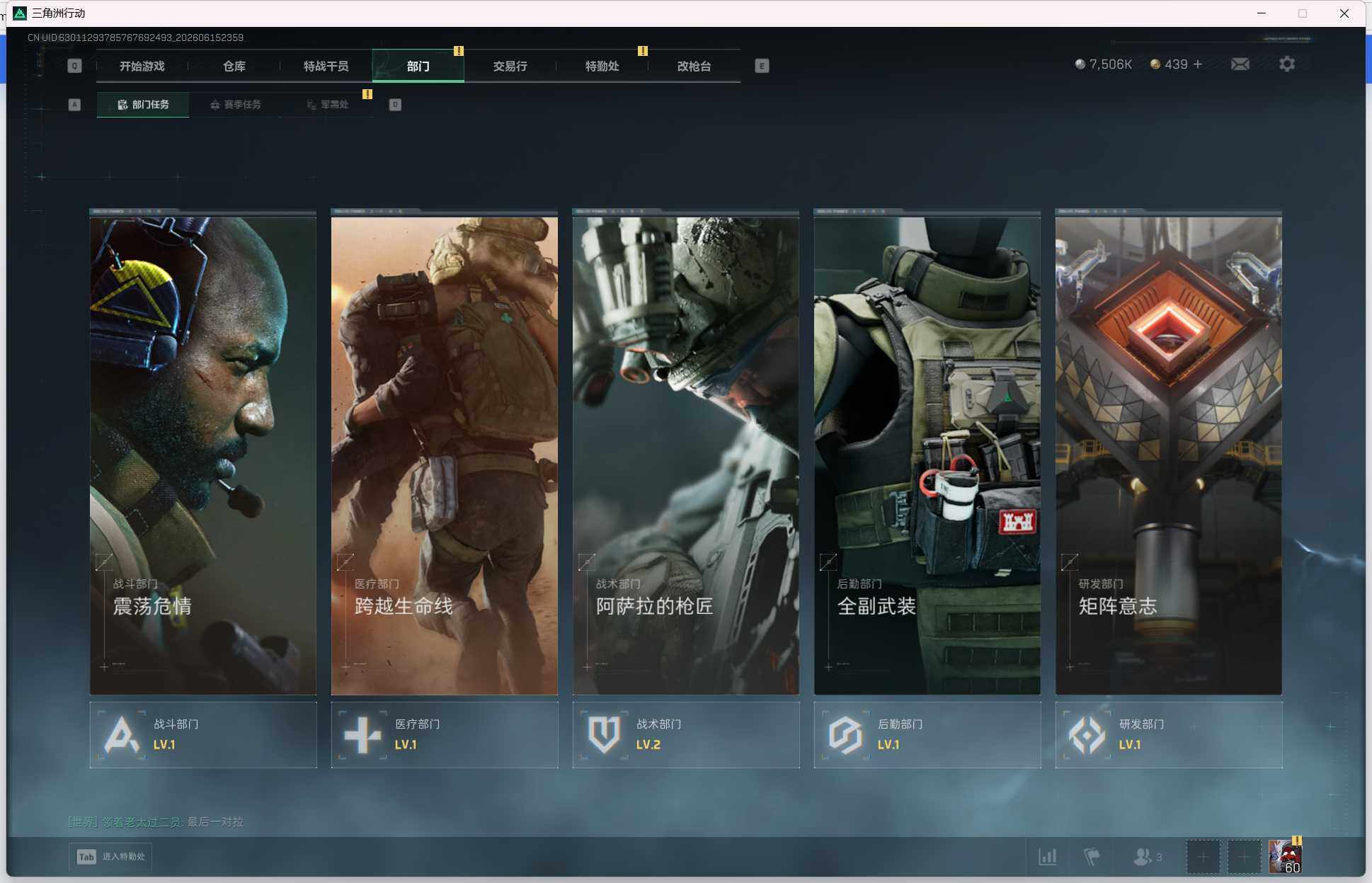Click the 战术部门 shield emblem icon
Screen dimensions: 1372x883
click(x=604, y=735)
